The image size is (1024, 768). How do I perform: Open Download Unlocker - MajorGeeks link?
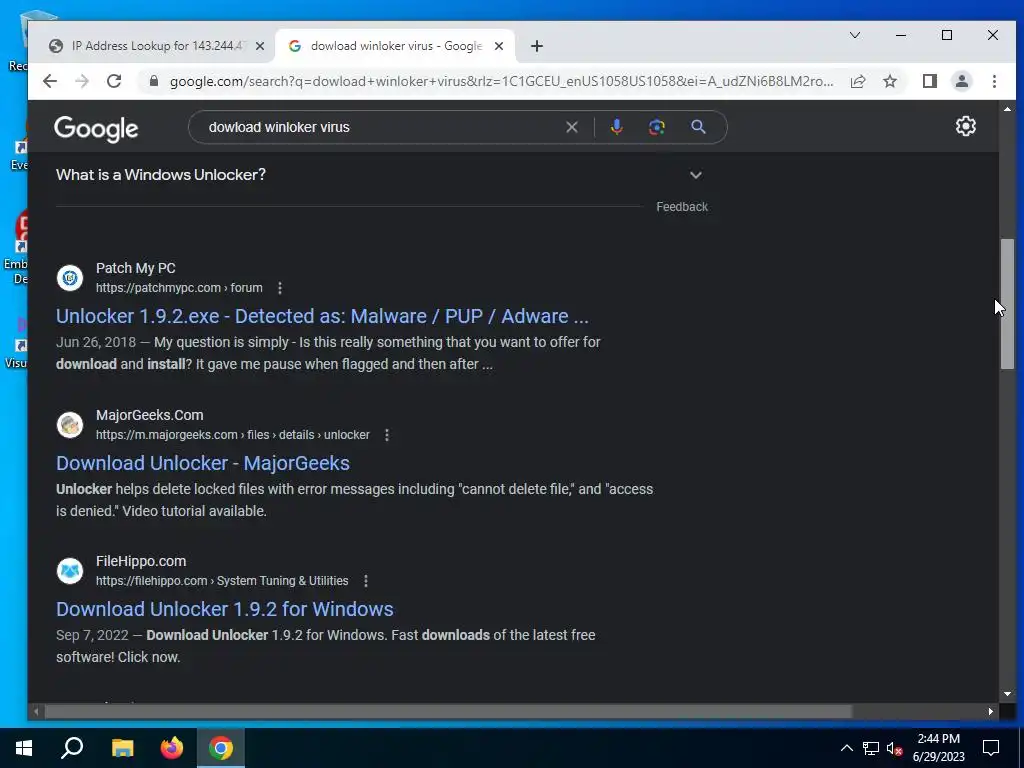202,463
